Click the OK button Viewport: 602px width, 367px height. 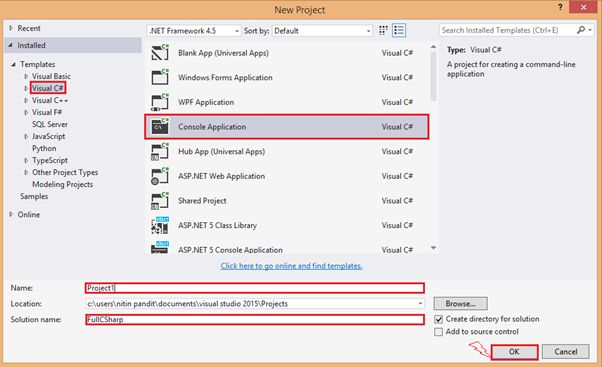514,352
